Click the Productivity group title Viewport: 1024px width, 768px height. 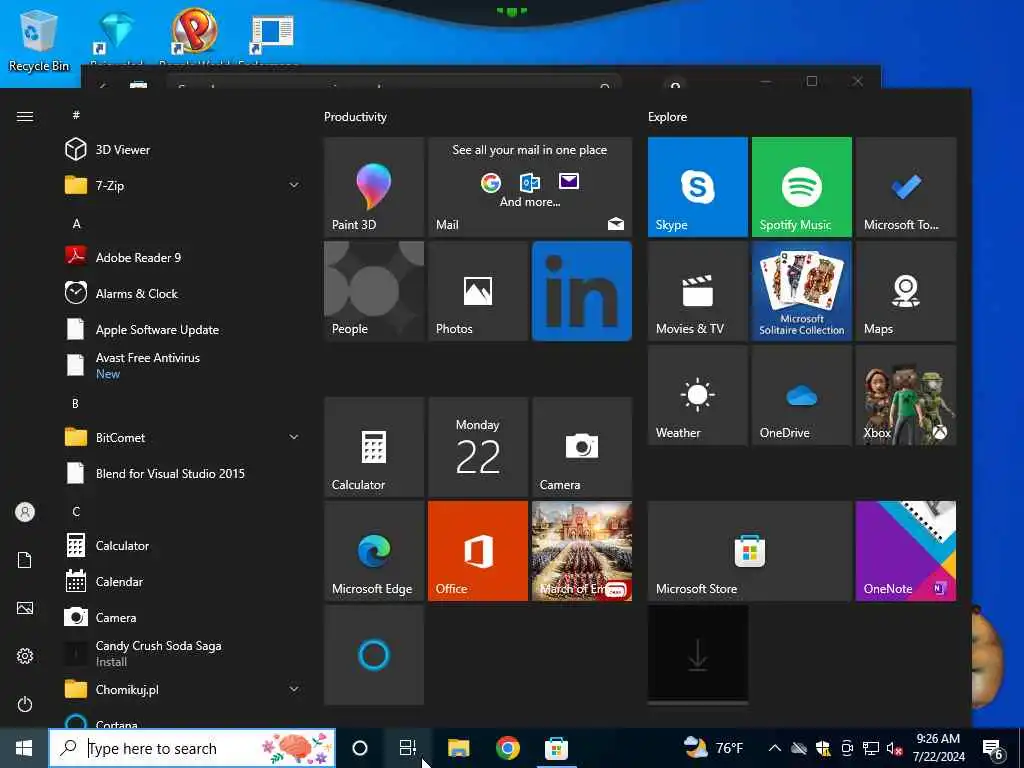[x=355, y=117]
